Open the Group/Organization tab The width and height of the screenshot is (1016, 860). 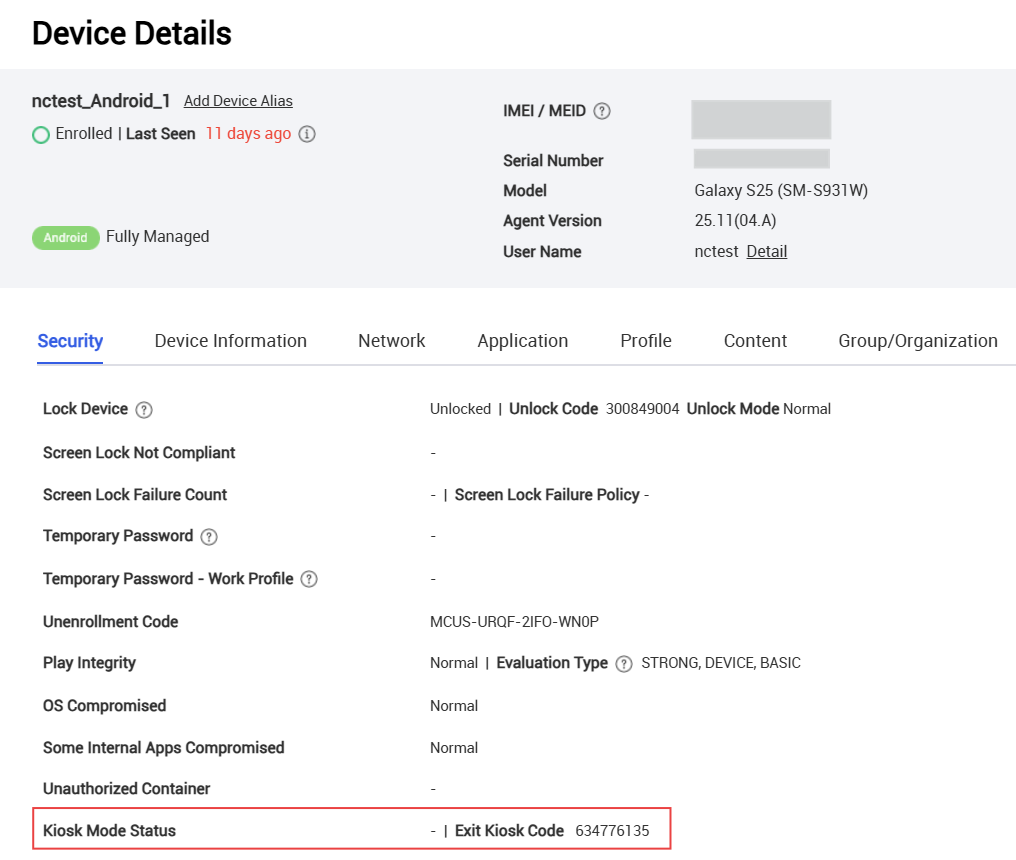(x=917, y=340)
